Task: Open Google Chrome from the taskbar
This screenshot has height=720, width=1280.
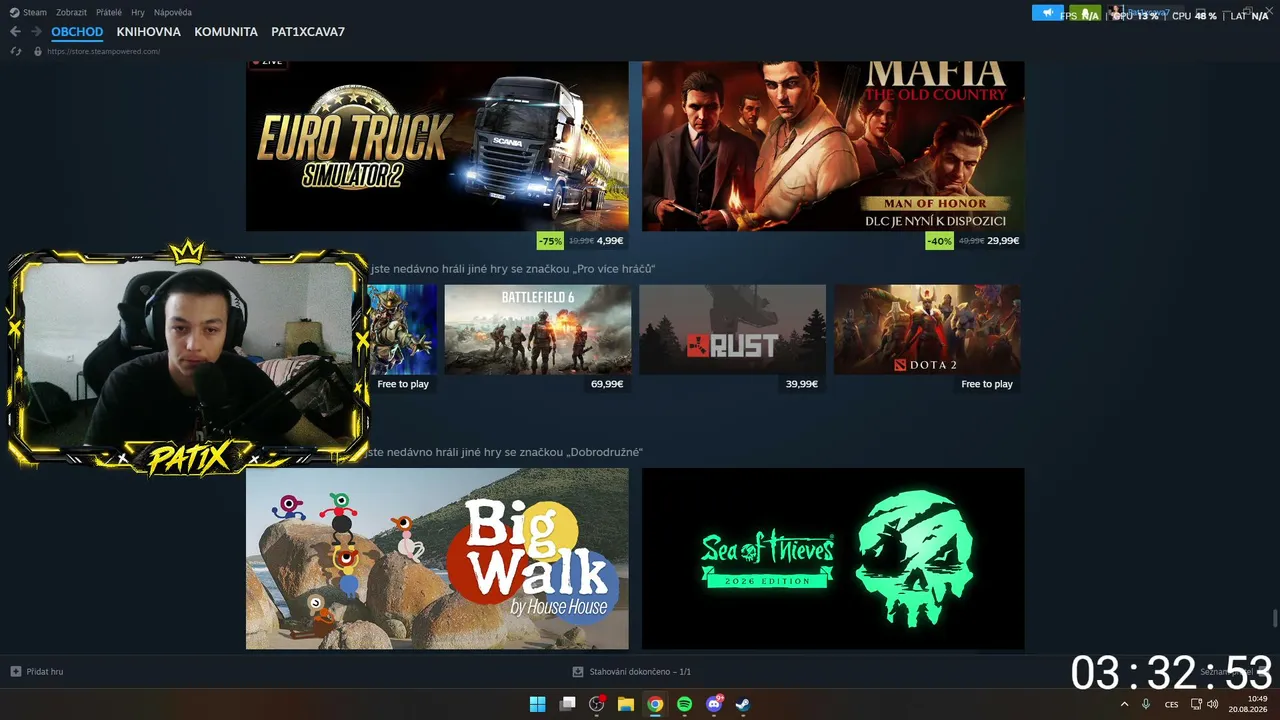Action: coord(655,704)
